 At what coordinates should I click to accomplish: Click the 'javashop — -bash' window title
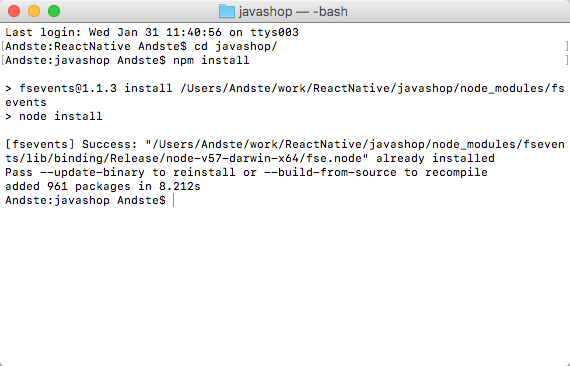(x=293, y=11)
